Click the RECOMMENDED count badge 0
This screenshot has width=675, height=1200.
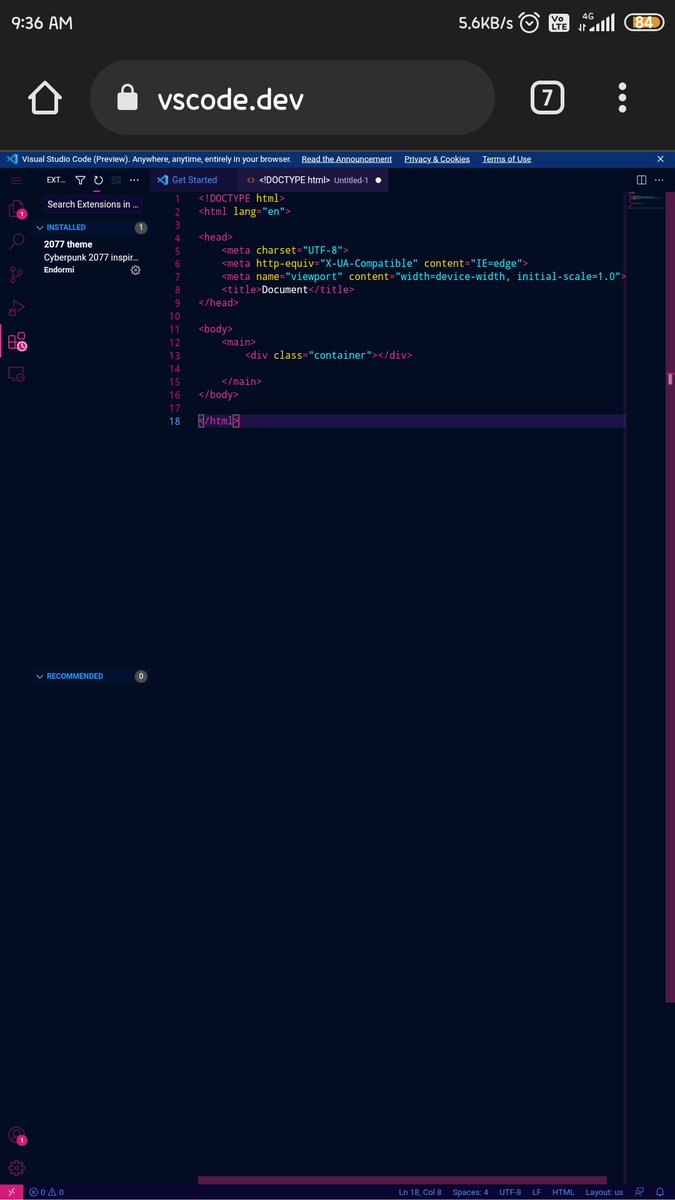point(141,676)
